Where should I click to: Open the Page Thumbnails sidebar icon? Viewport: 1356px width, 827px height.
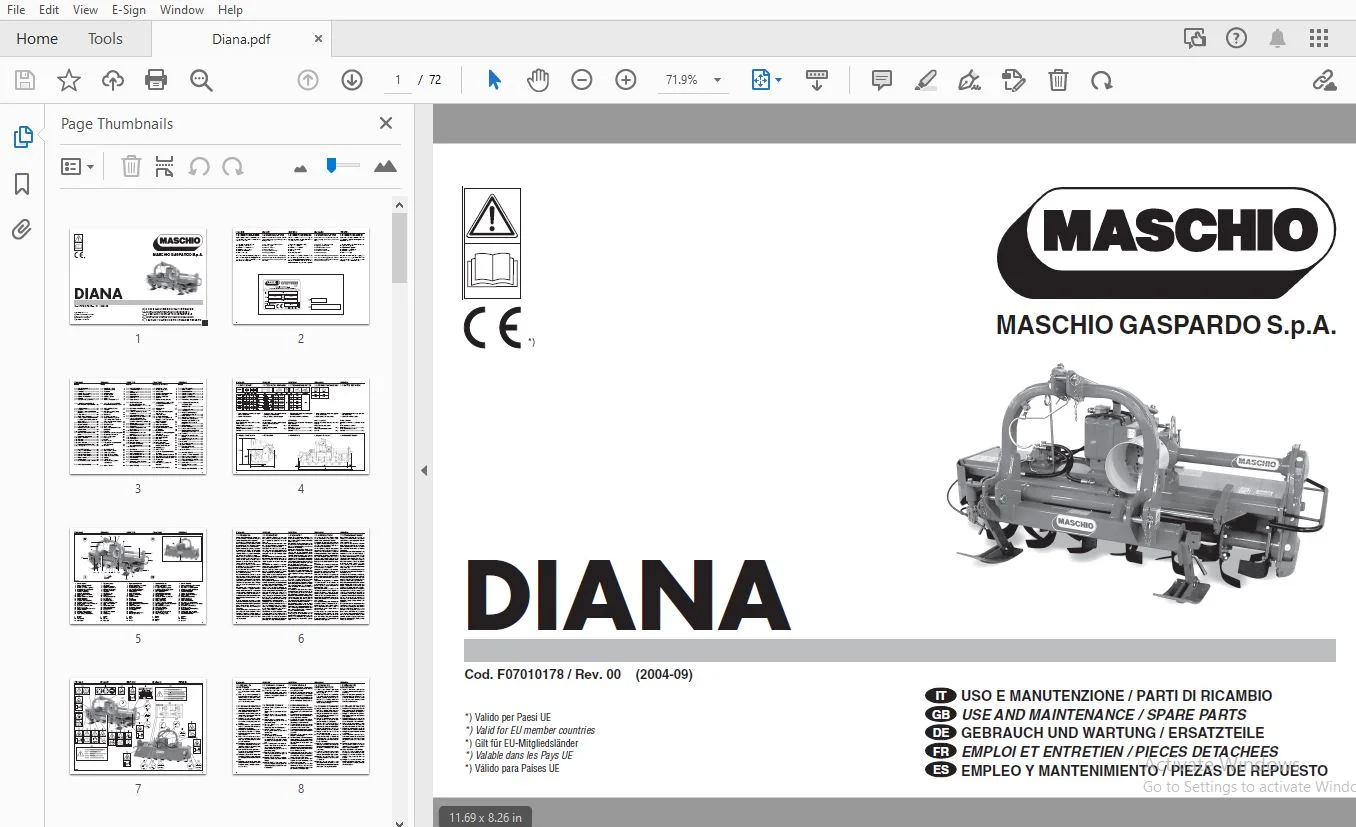click(x=22, y=138)
